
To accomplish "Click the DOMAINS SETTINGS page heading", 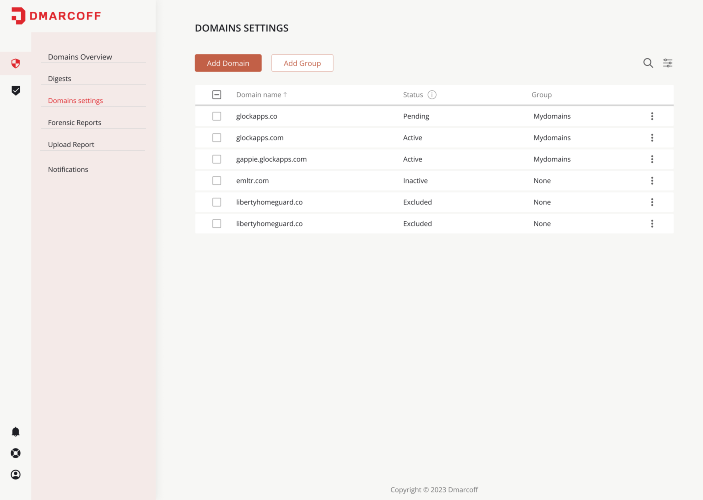I will tap(242, 28).
